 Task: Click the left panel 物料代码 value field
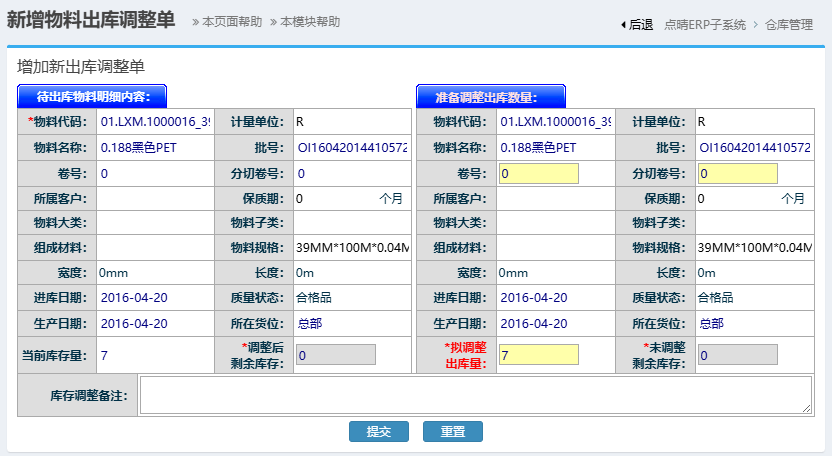155,122
